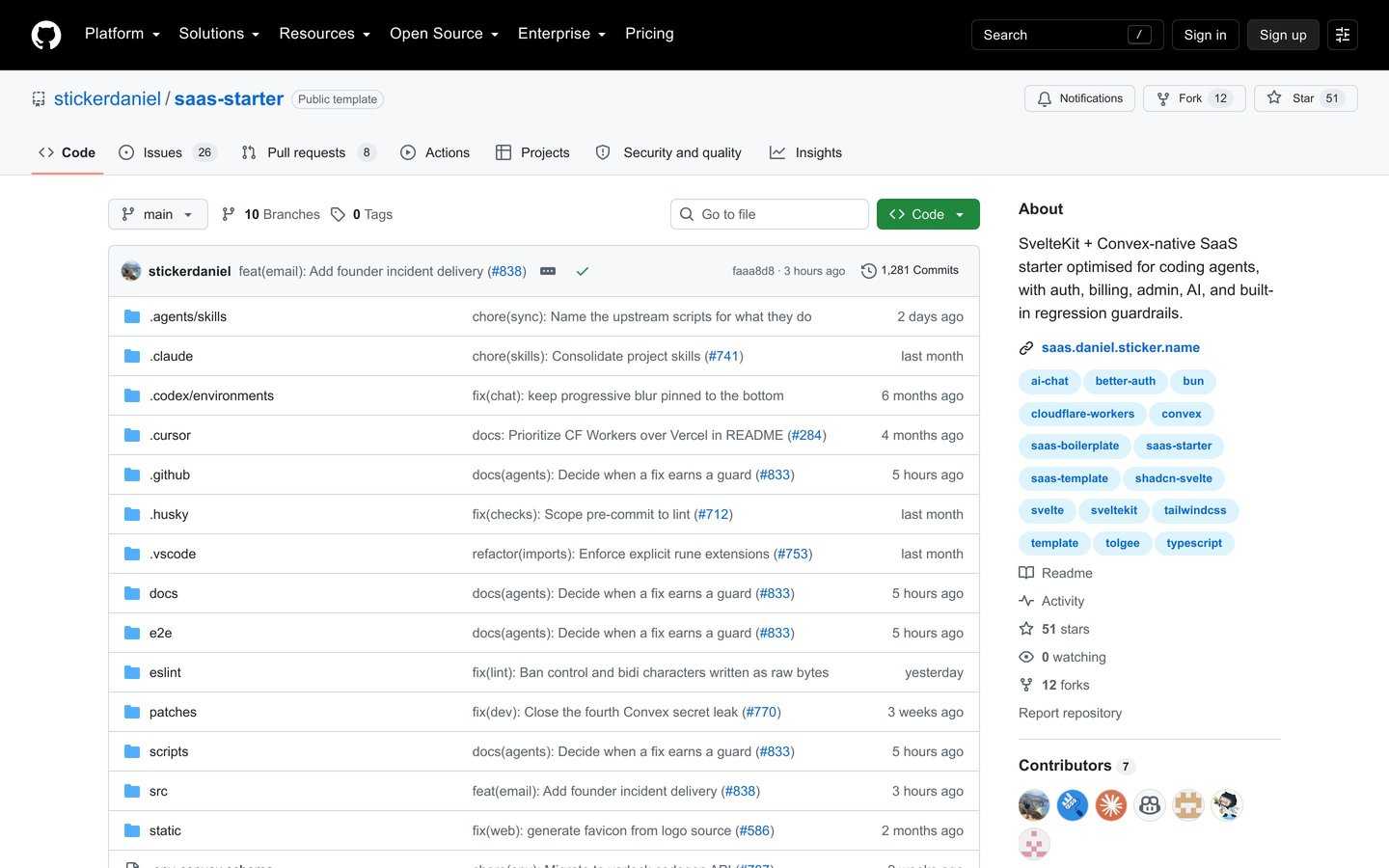
Task: Open the .github folder
Action: click(170, 475)
